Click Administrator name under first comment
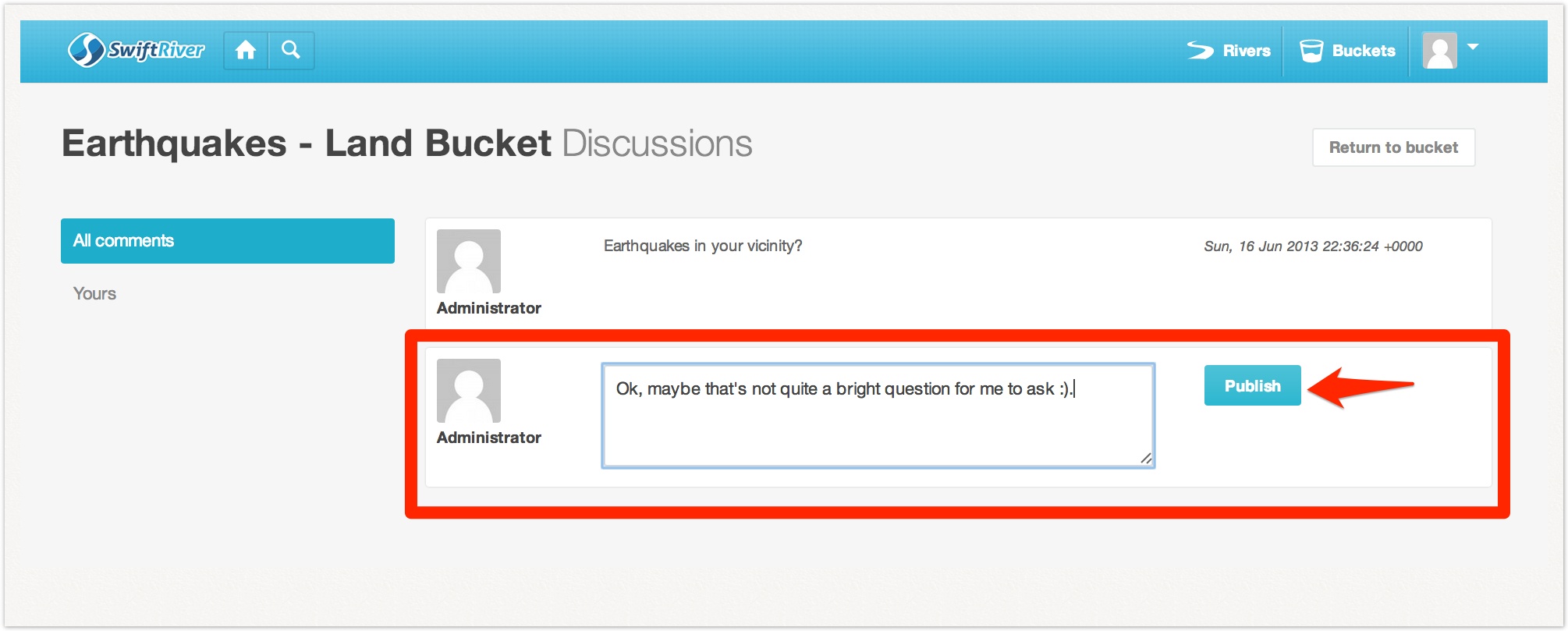The height and width of the screenshot is (631, 1568). [488, 308]
